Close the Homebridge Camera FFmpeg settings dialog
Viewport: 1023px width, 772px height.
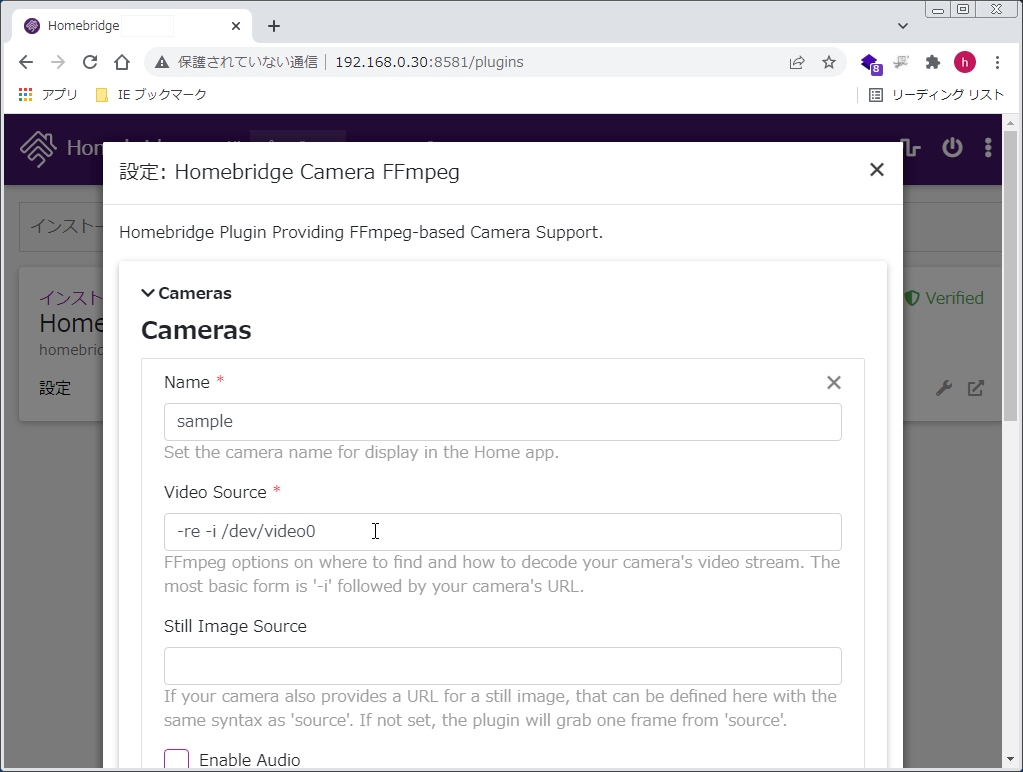(877, 170)
